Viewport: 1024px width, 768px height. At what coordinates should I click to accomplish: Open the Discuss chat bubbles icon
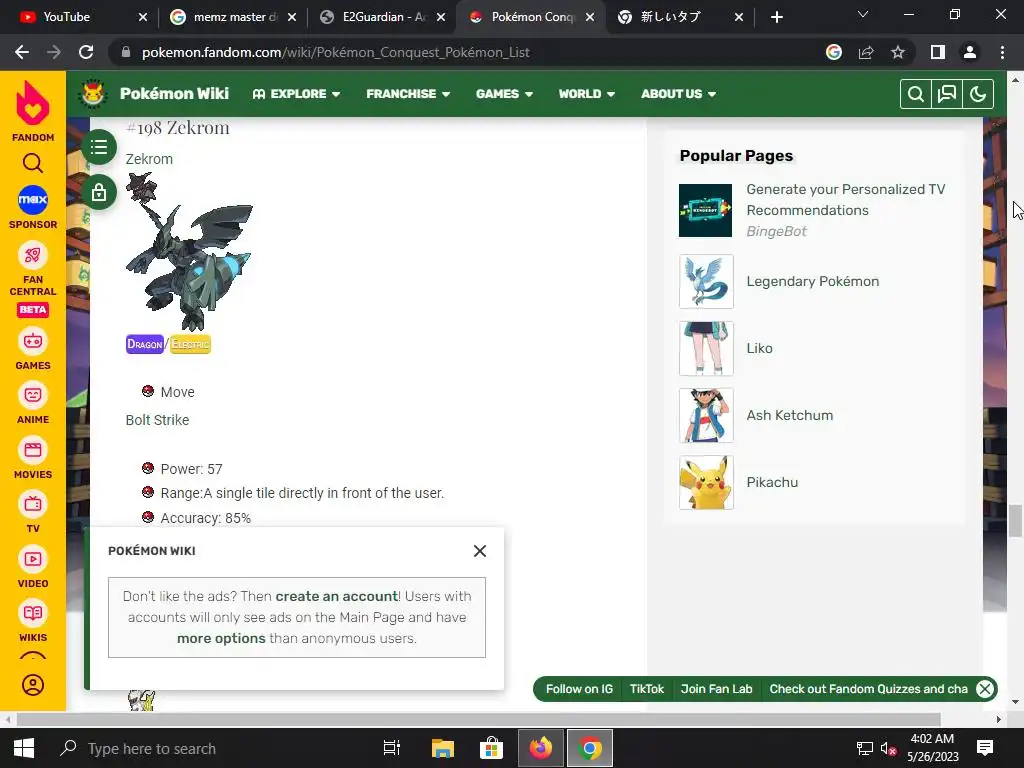946,94
